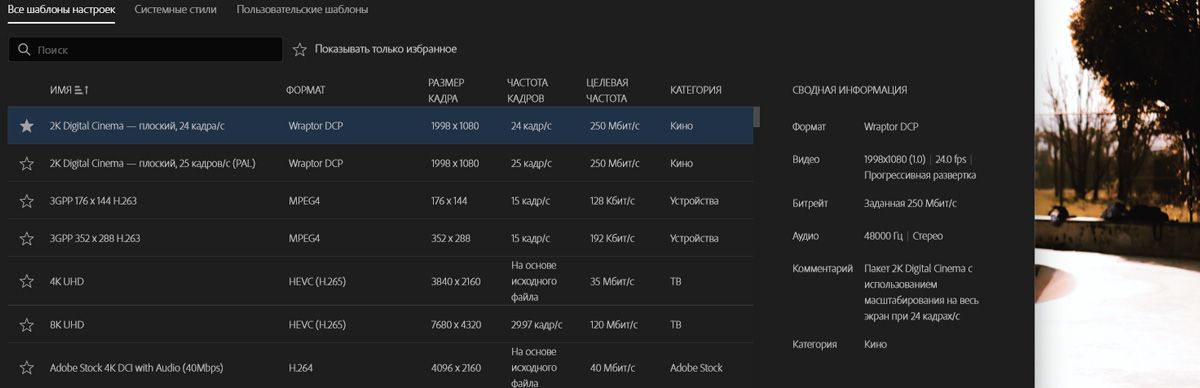Click 4096 x 2160 frame size cell
Viewport: 1200px width, 388px height.
(x=455, y=368)
